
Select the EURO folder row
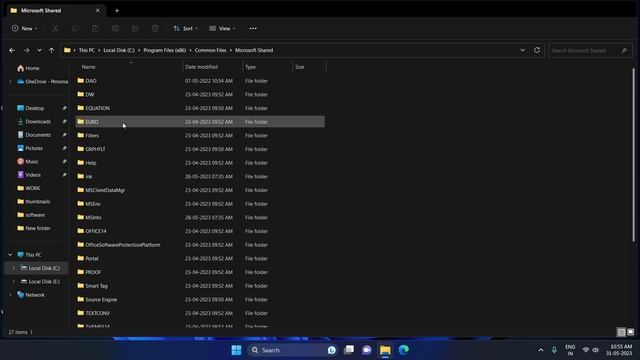[200, 122]
